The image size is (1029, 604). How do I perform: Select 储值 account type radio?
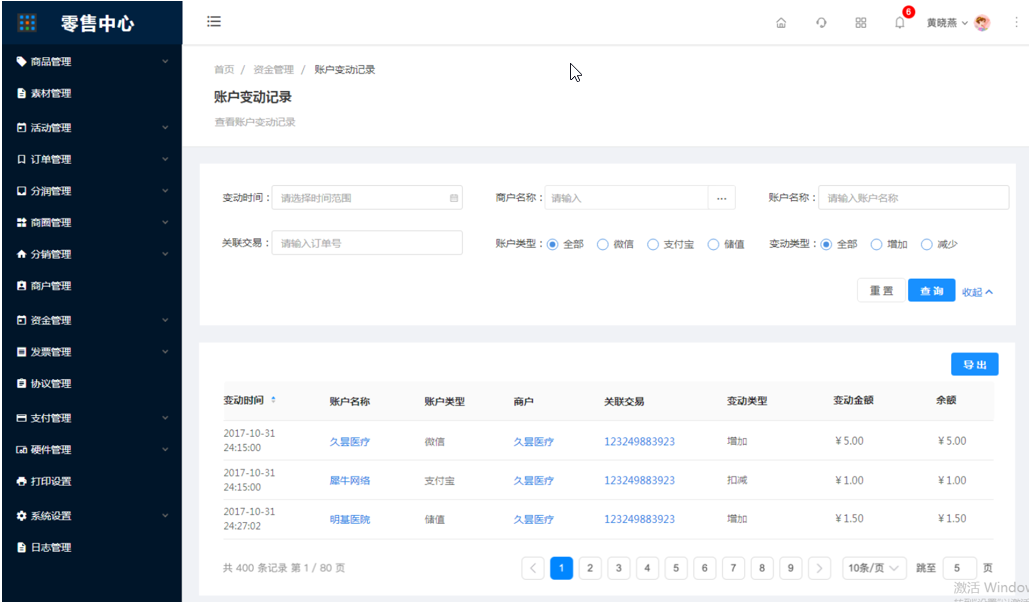tap(713, 244)
